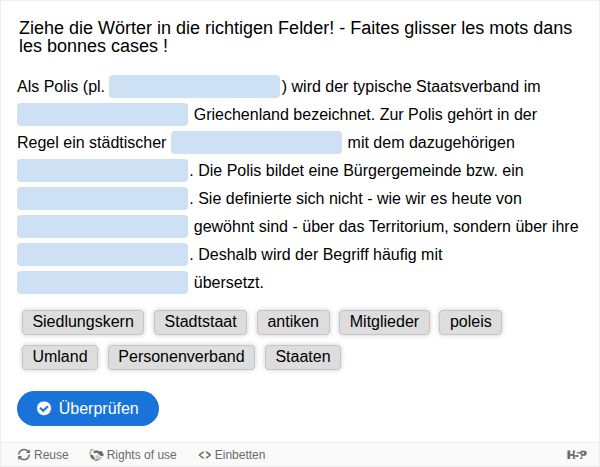Click the Reuse link
The image size is (600, 467).
(x=43, y=455)
